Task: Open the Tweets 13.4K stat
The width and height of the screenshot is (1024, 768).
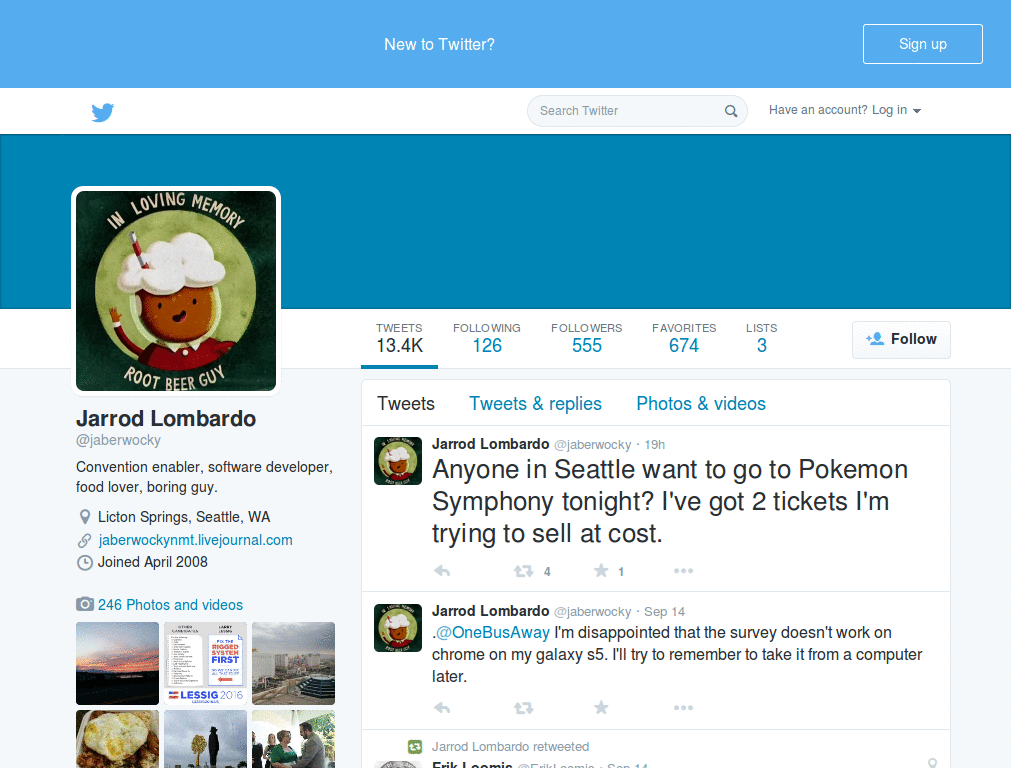Action: (x=399, y=339)
